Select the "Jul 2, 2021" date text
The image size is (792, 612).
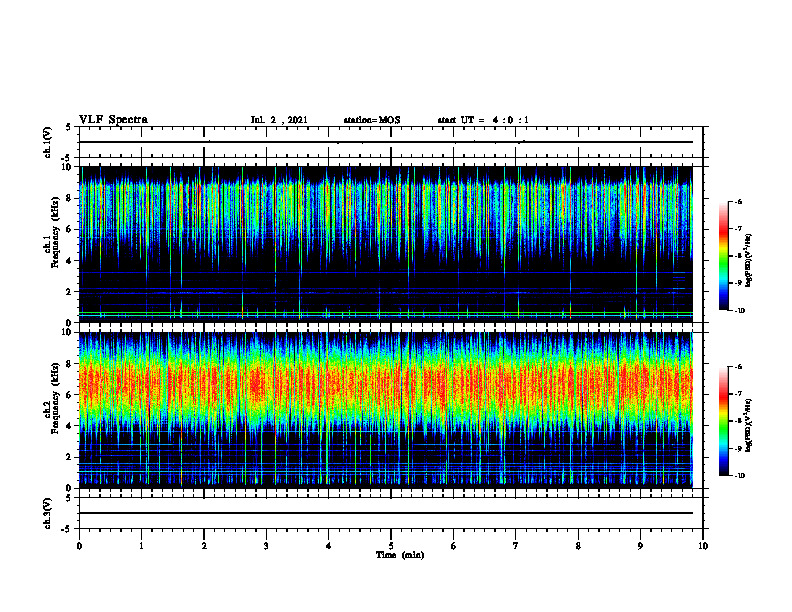(279, 120)
